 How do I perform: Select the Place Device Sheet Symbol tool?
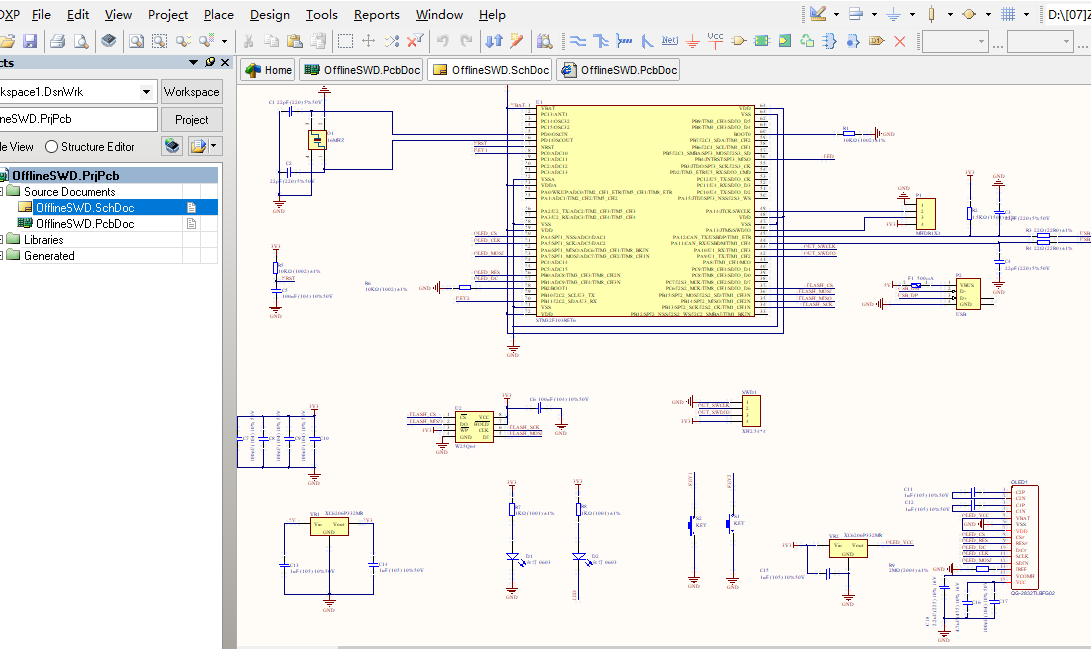807,41
